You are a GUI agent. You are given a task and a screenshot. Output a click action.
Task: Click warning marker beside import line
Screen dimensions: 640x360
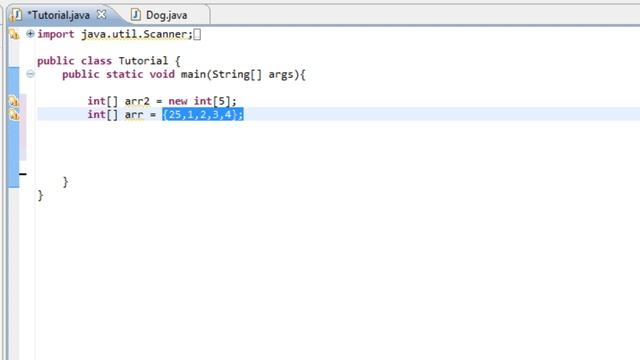click(14, 34)
